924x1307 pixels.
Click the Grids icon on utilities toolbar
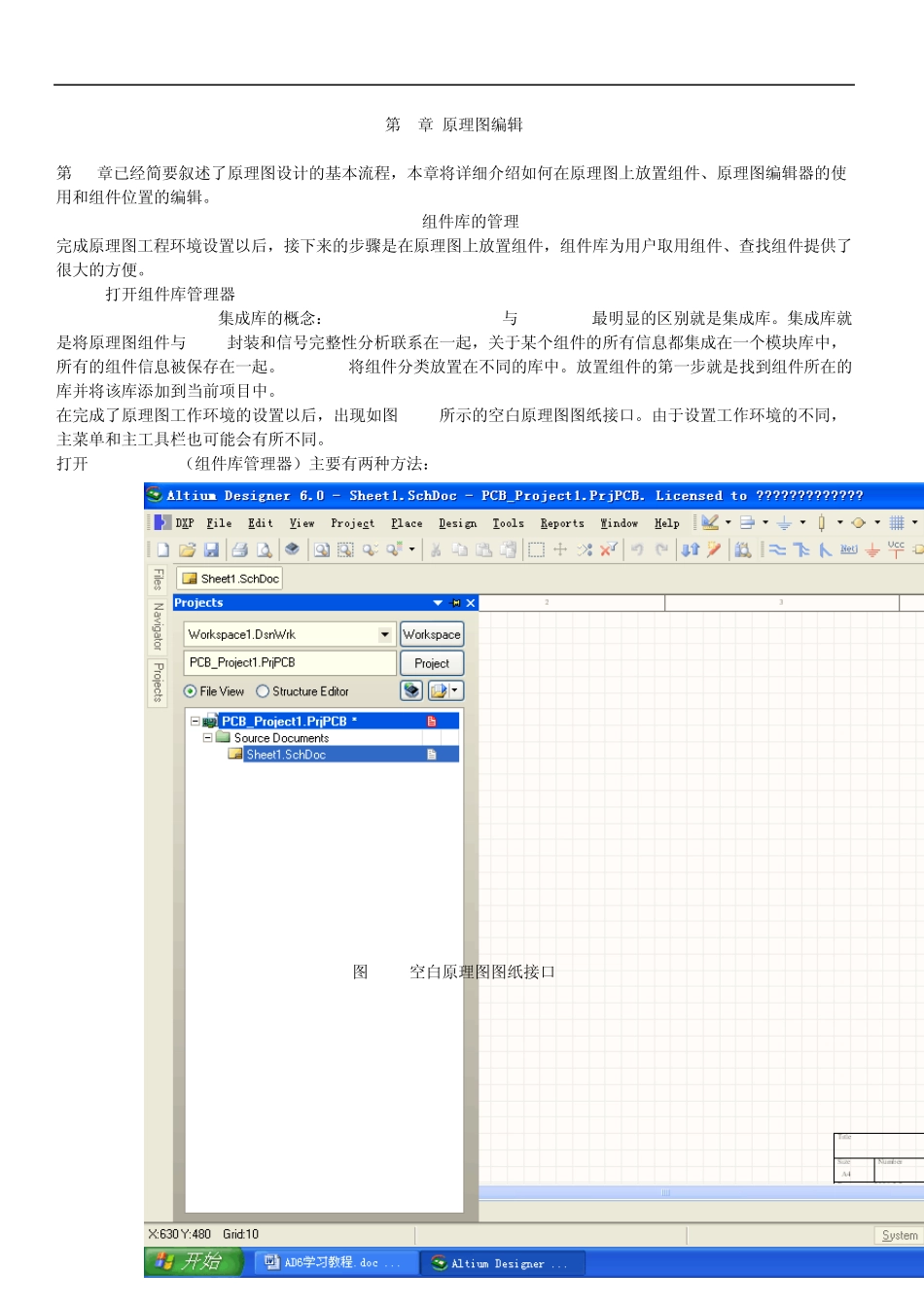tap(897, 523)
